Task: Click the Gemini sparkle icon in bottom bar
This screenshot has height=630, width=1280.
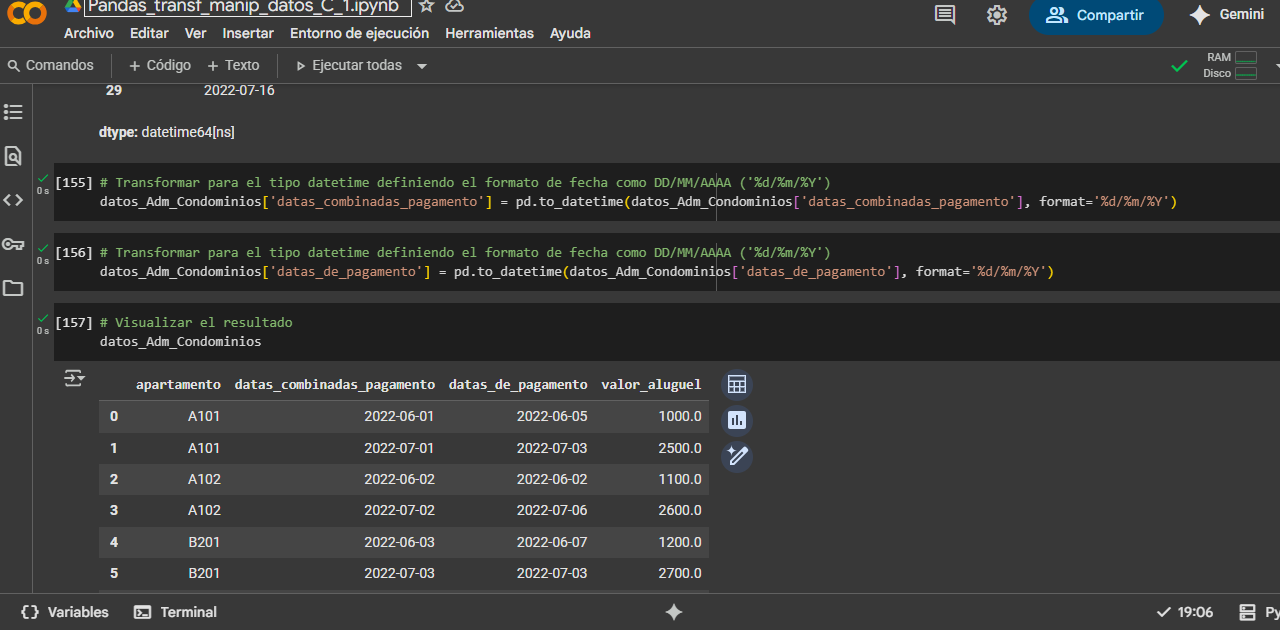Action: point(674,612)
